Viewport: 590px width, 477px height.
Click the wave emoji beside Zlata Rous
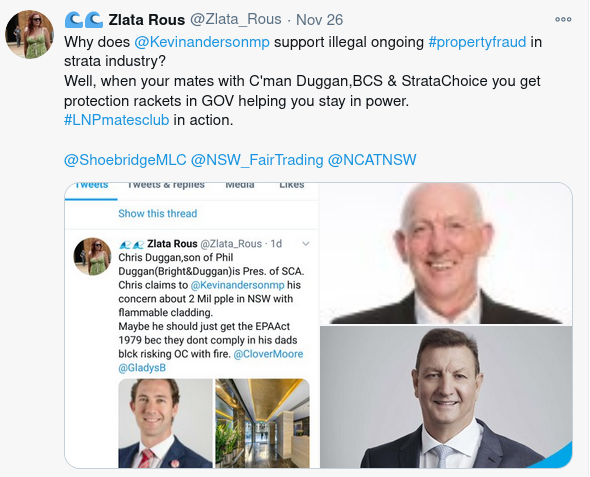84,20
